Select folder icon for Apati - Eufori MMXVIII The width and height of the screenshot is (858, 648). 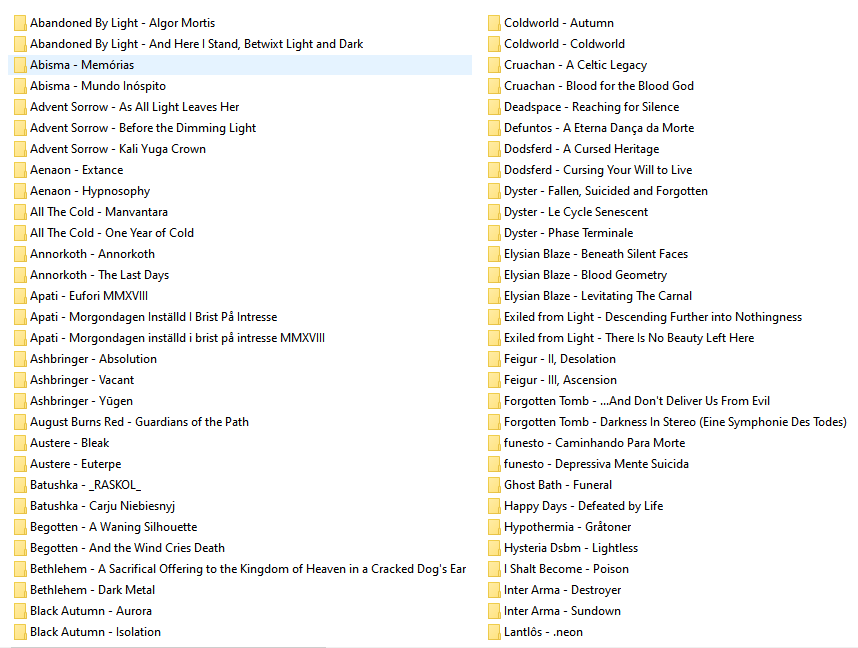20,296
